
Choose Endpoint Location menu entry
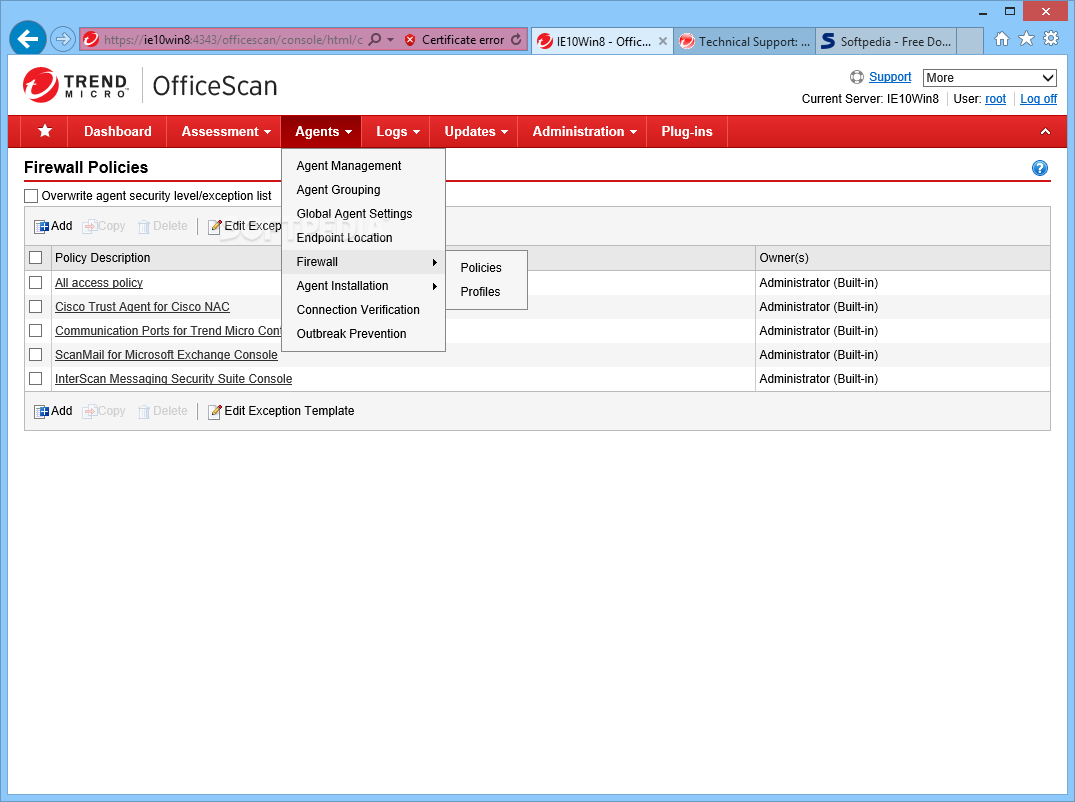tap(363, 238)
